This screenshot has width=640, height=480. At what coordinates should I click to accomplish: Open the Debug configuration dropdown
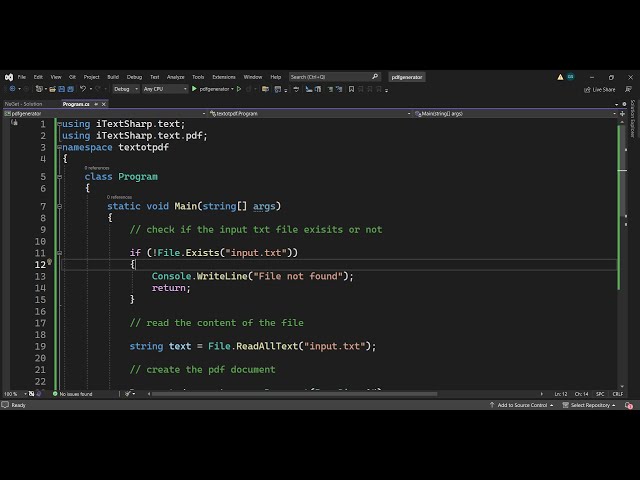126,89
